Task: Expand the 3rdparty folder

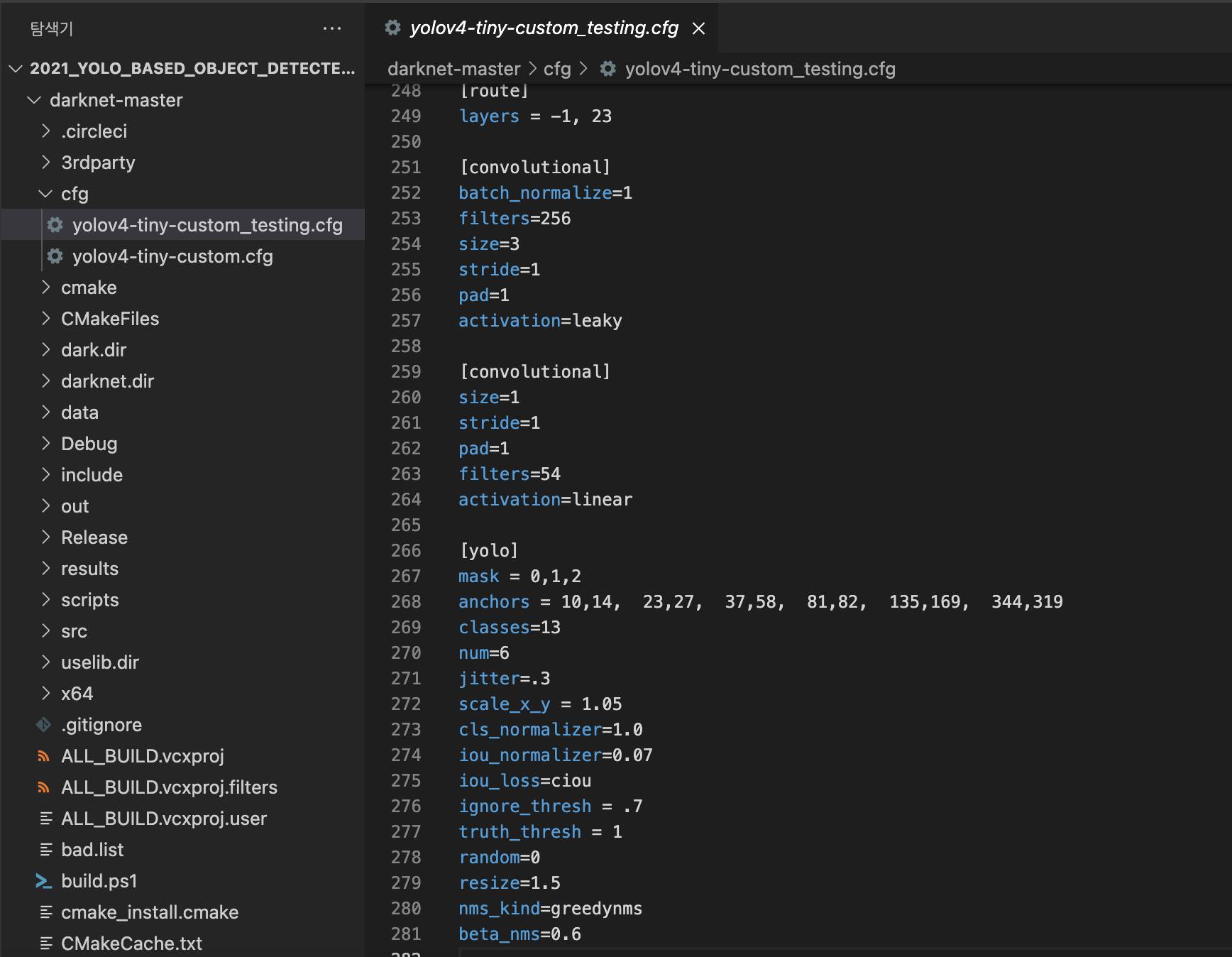Action: click(x=45, y=162)
